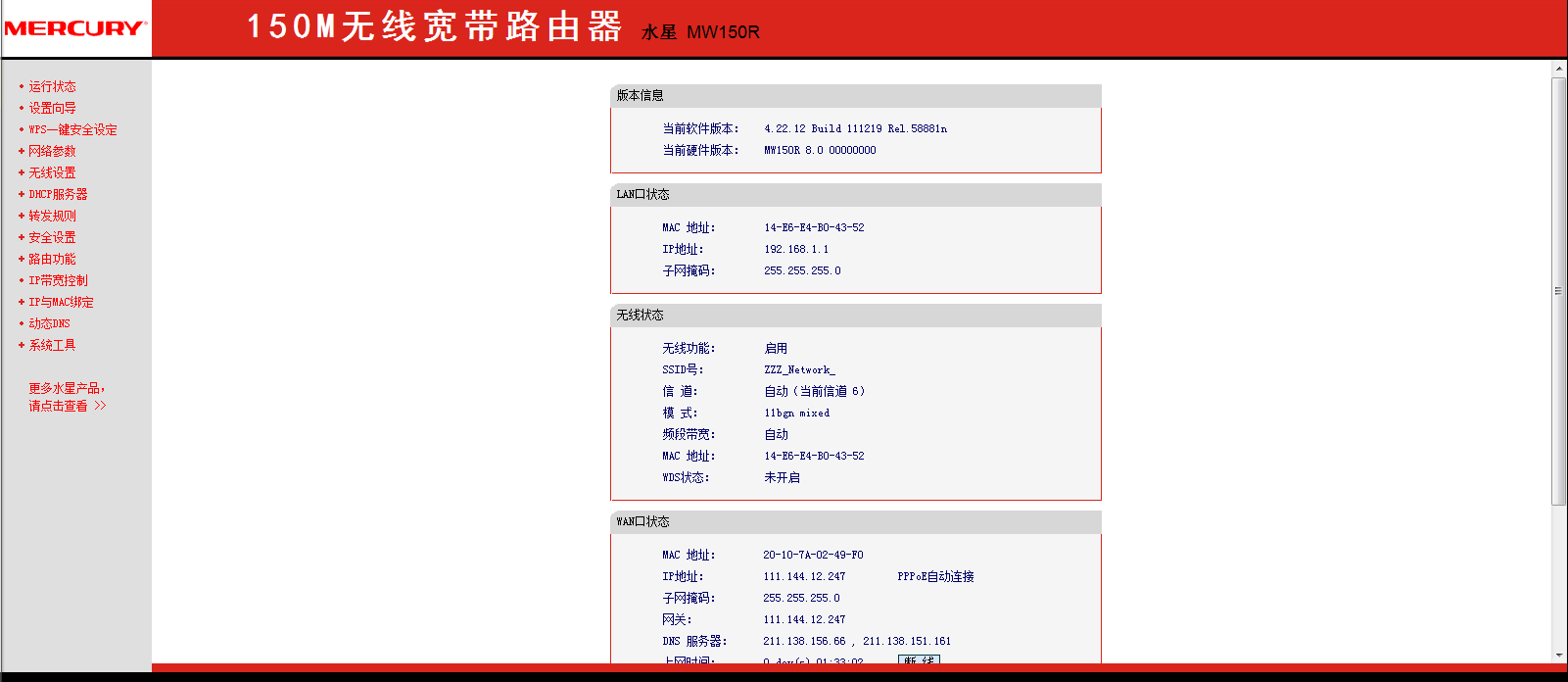Screen dimensions: 1568x682
Task: Select LAN IP address 192.168.1.1
Action: point(796,249)
